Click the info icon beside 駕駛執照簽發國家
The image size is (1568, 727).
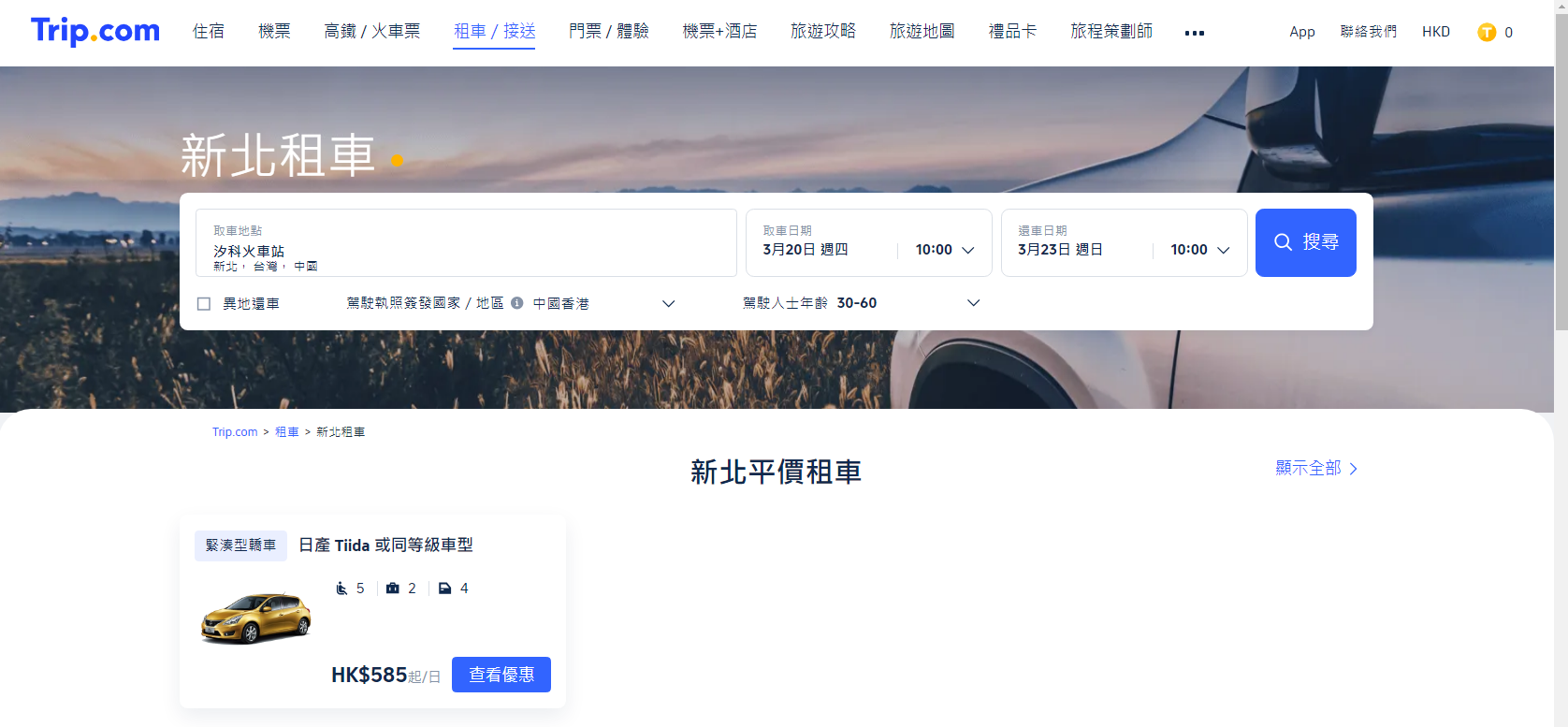pos(516,303)
